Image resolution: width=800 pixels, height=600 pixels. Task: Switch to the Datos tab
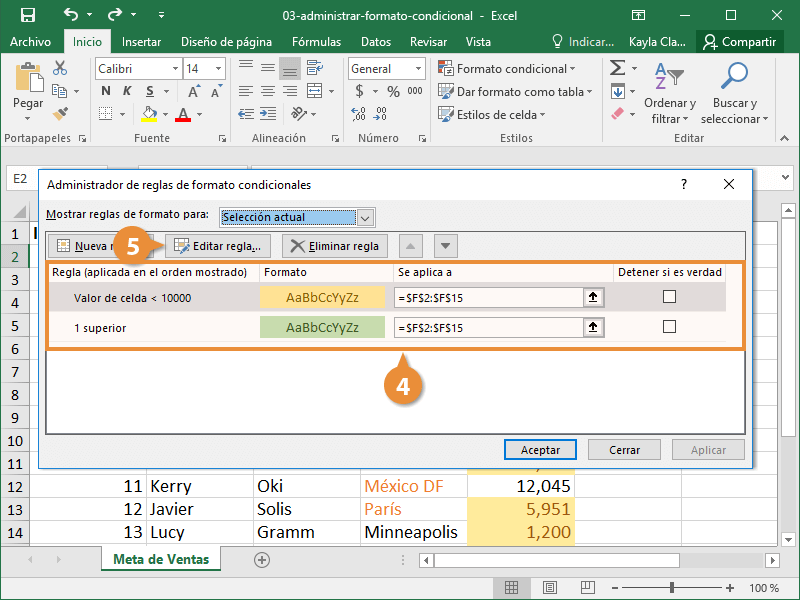pyautogui.click(x=376, y=42)
